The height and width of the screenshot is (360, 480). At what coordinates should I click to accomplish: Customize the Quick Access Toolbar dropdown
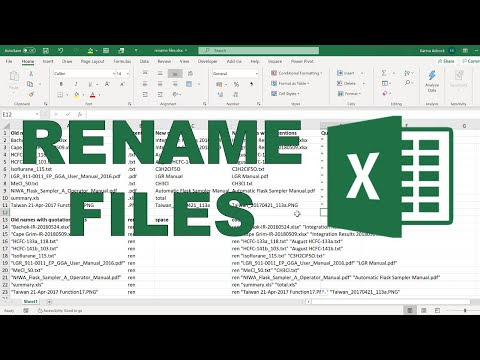coord(136,50)
